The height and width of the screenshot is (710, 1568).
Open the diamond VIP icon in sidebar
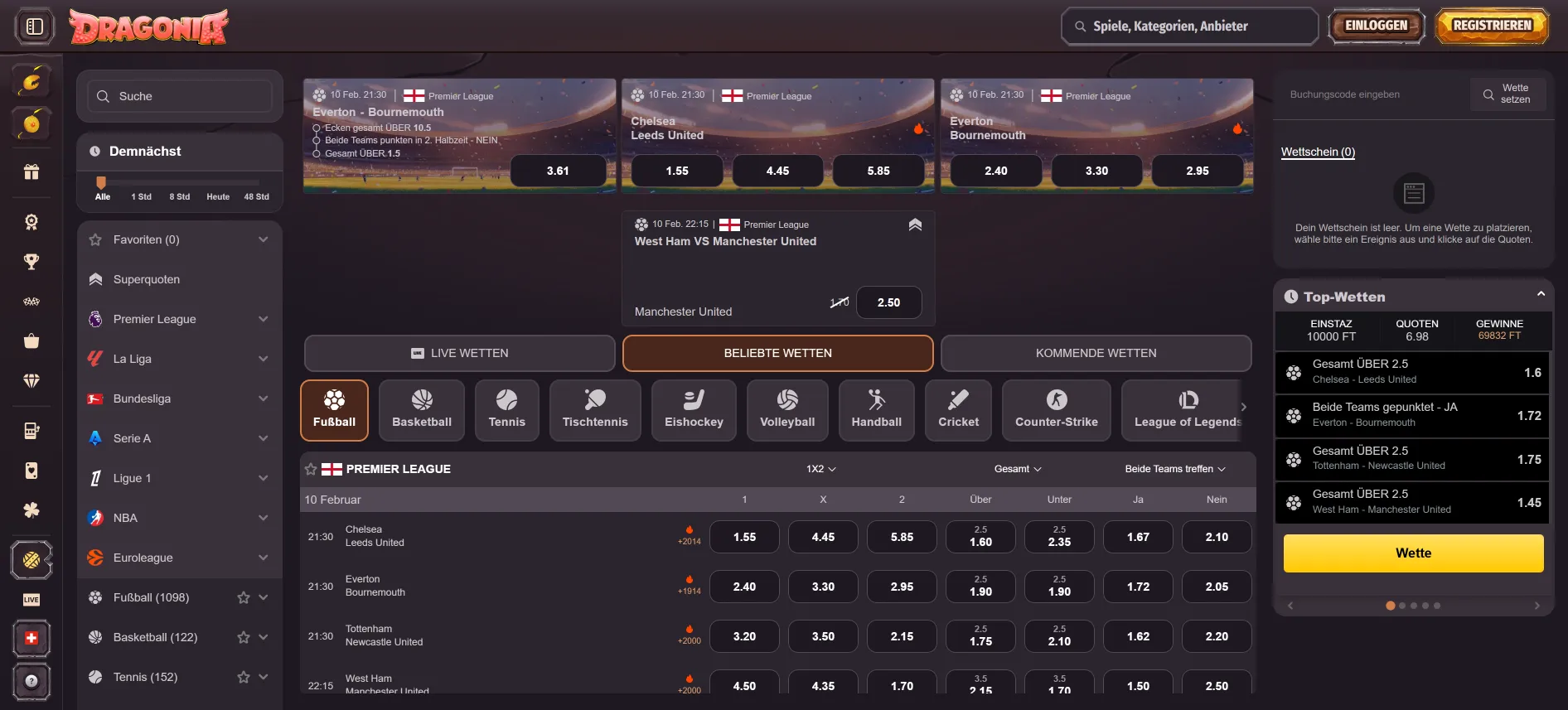[x=31, y=381]
